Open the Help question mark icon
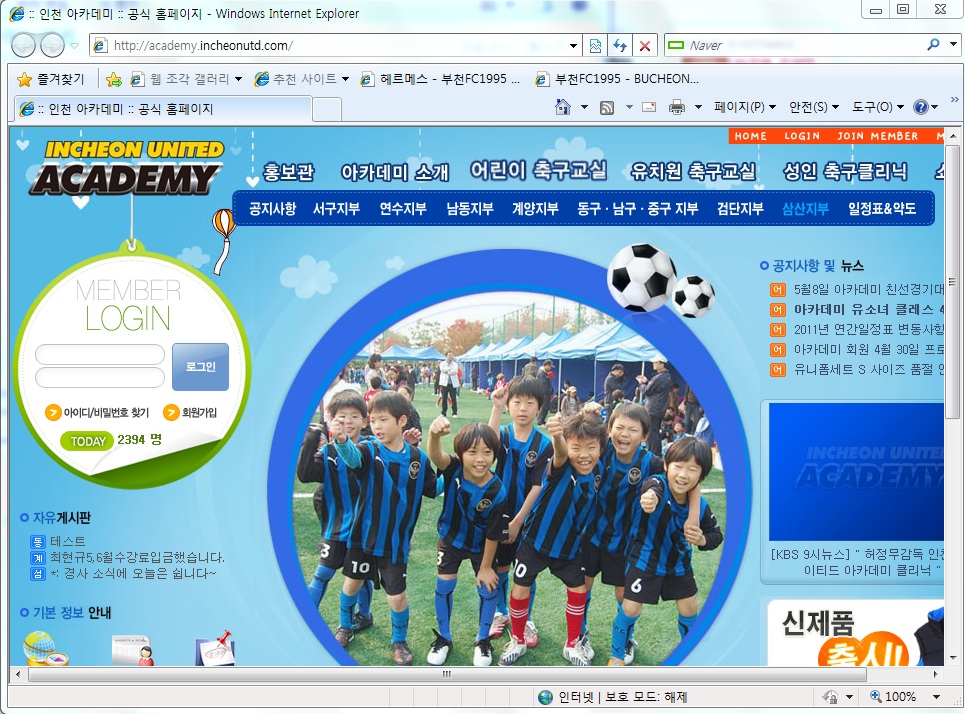Image resolution: width=965 pixels, height=714 pixels. (920, 107)
